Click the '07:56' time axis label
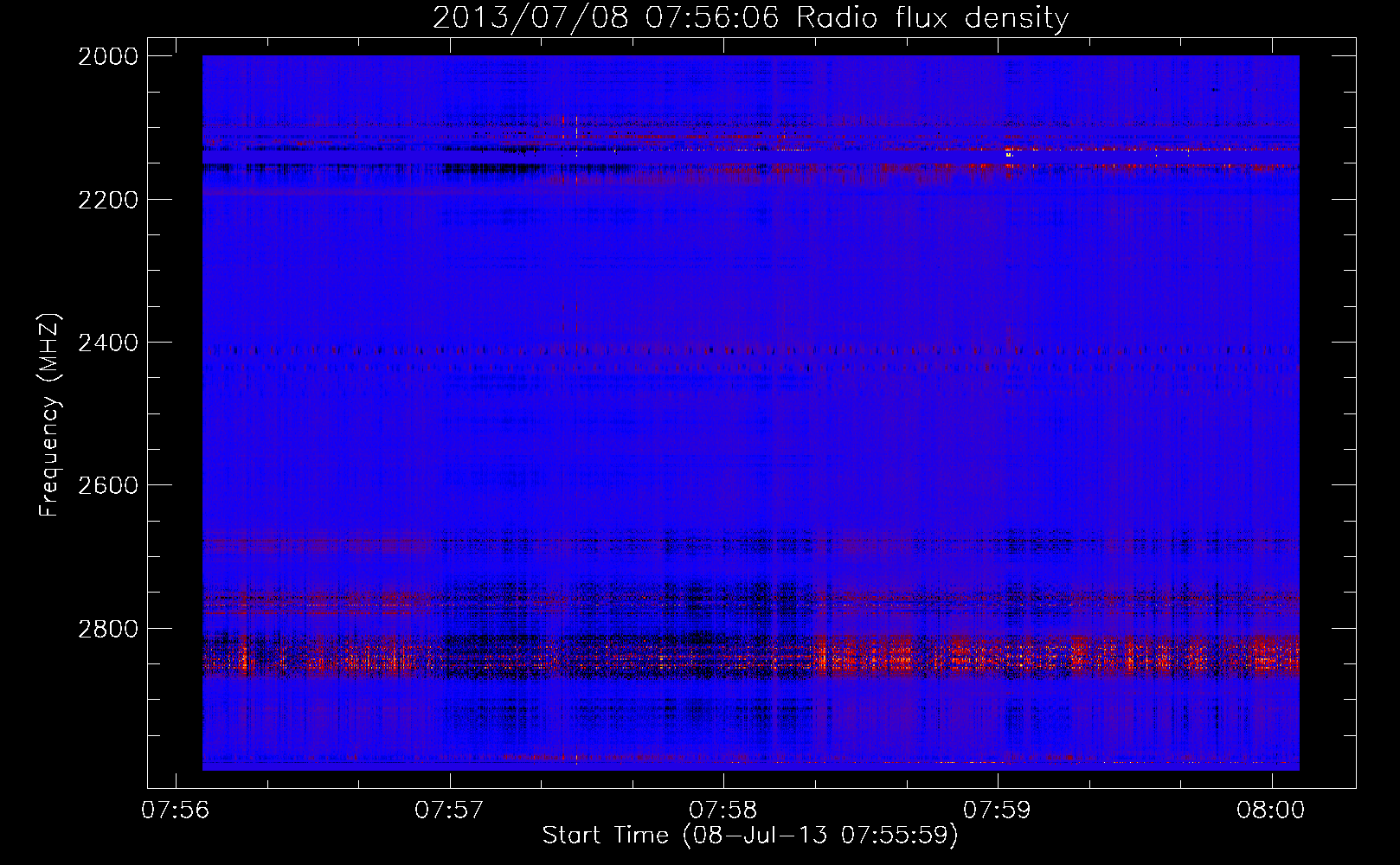The height and width of the screenshot is (865, 1400). (177, 811)
